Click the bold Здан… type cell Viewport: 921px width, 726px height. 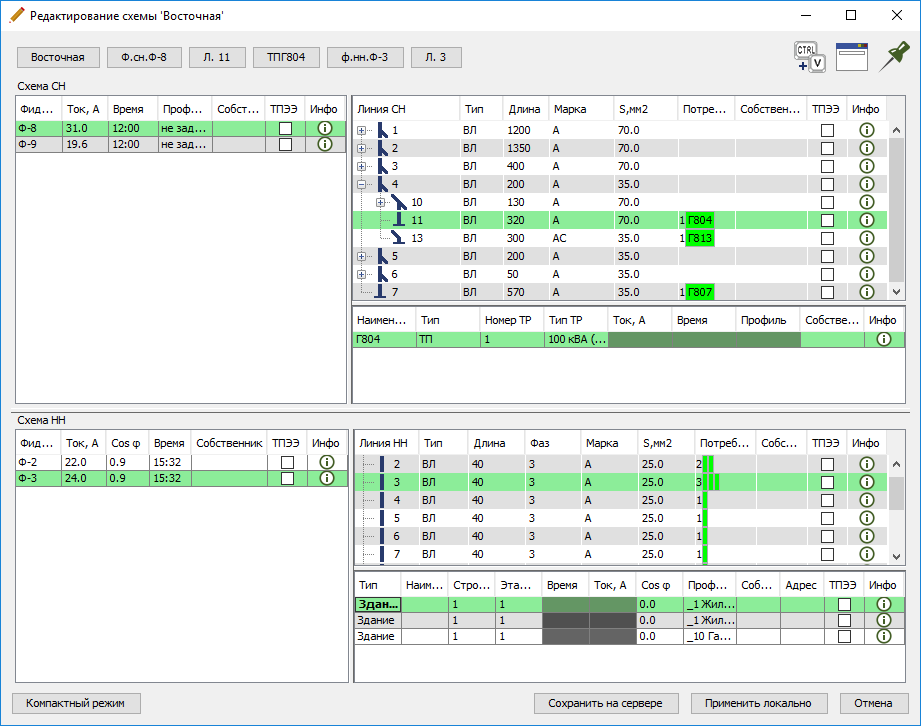[x=378, y=604]
